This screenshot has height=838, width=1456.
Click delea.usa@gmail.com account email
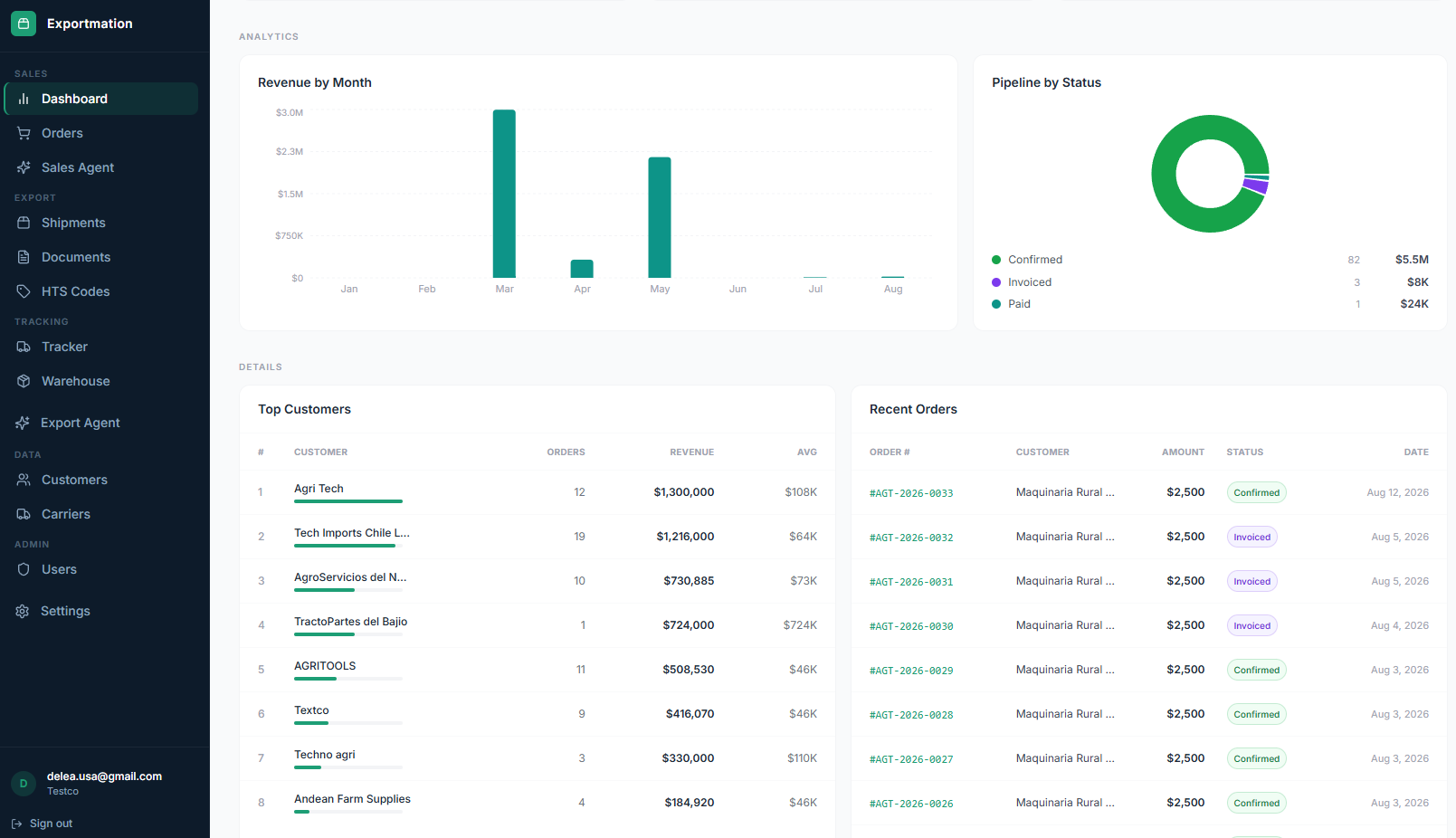point(104,776)
